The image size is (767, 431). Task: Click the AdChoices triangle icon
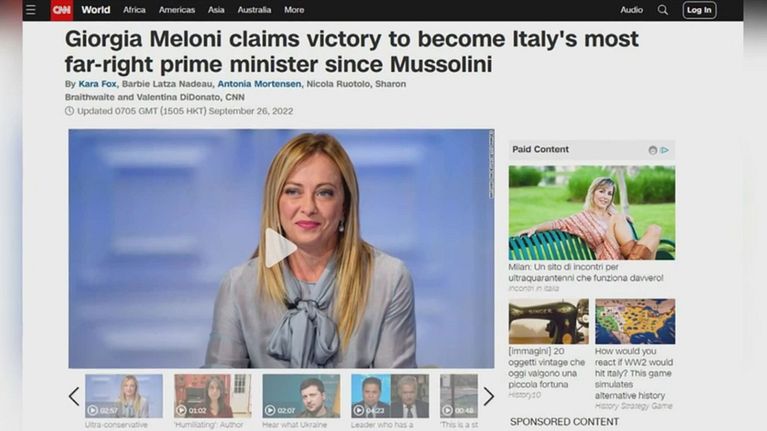click(x=665, y=150)
